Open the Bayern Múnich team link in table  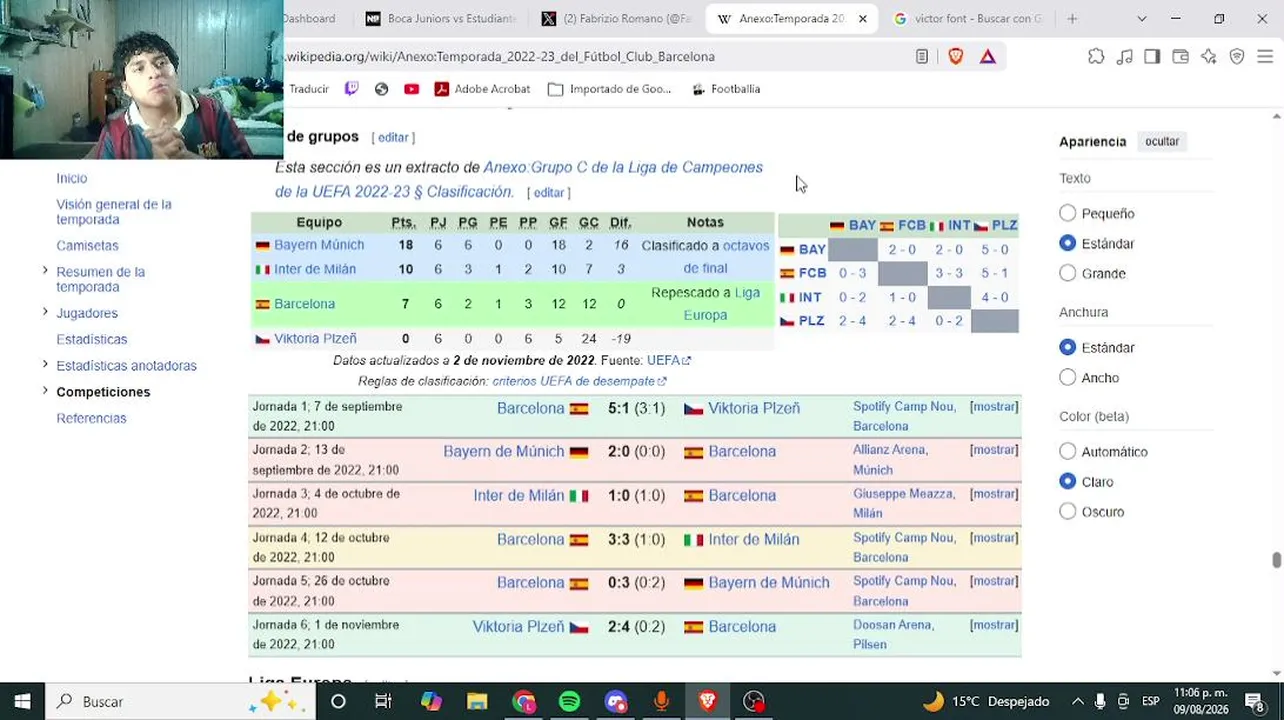(x=319, y=245)
